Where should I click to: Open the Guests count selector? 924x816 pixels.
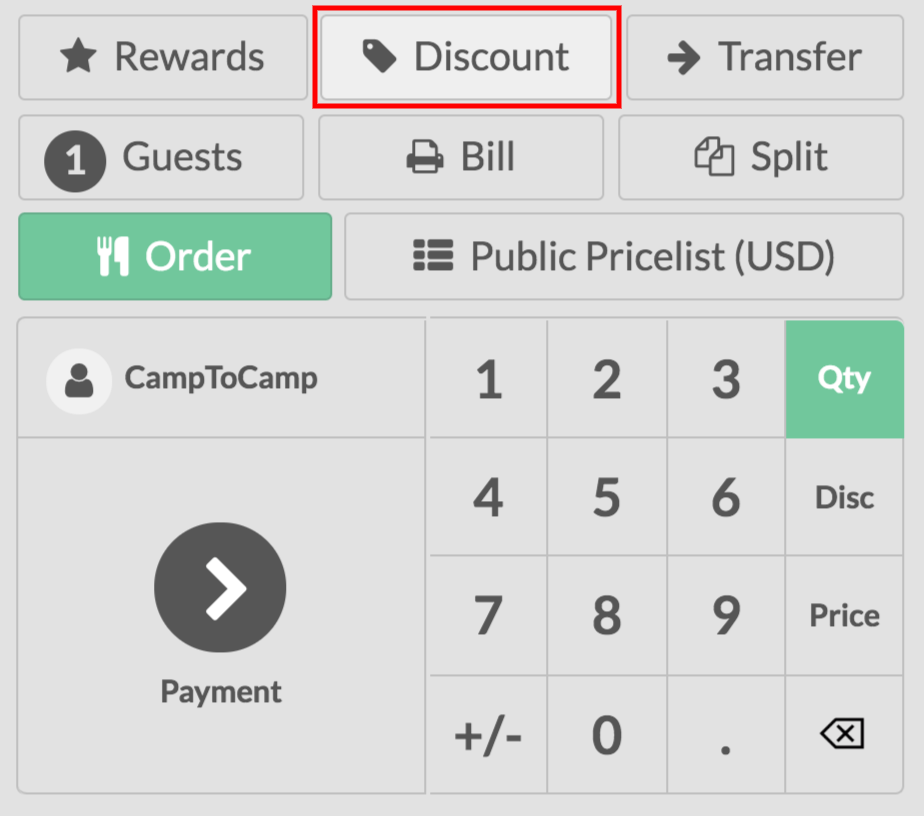click(x=160, y=157)
